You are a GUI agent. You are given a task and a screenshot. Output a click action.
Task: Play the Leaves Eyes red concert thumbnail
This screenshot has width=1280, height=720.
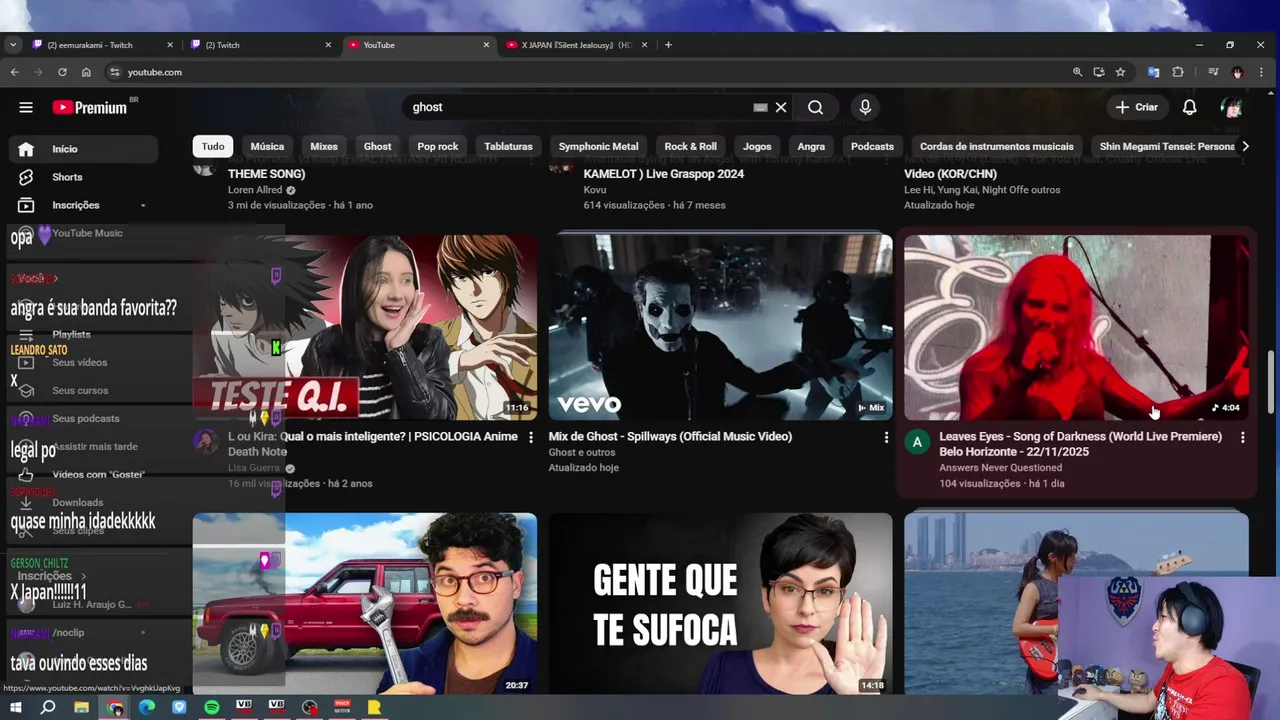1076,326
